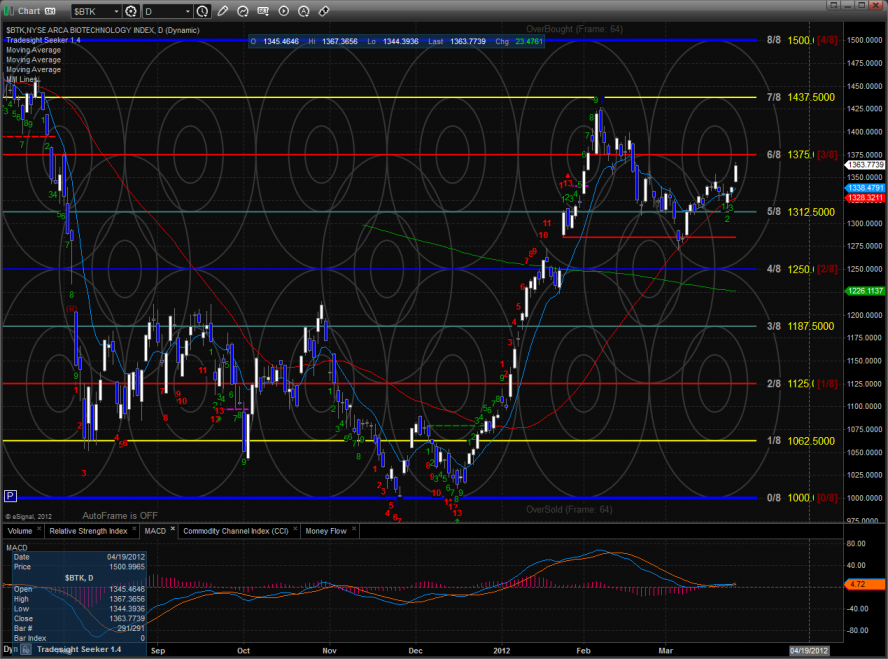Close the MACD indicator tab
The image size is (888, 659).
(x=173, y=530)
